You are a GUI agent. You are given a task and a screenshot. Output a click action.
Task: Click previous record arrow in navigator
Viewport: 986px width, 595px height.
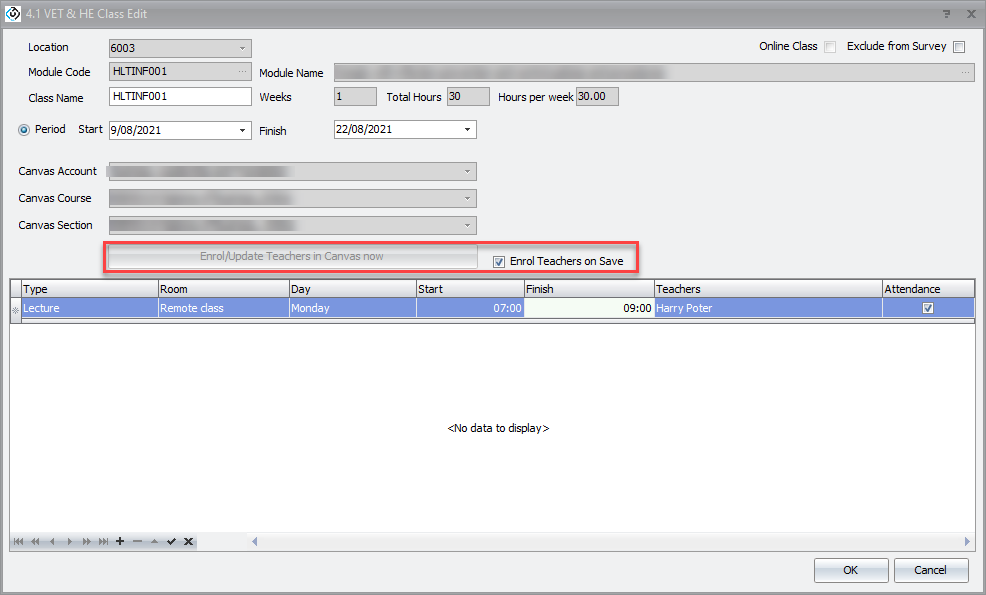pyautogui.click(x=52, y=541)
